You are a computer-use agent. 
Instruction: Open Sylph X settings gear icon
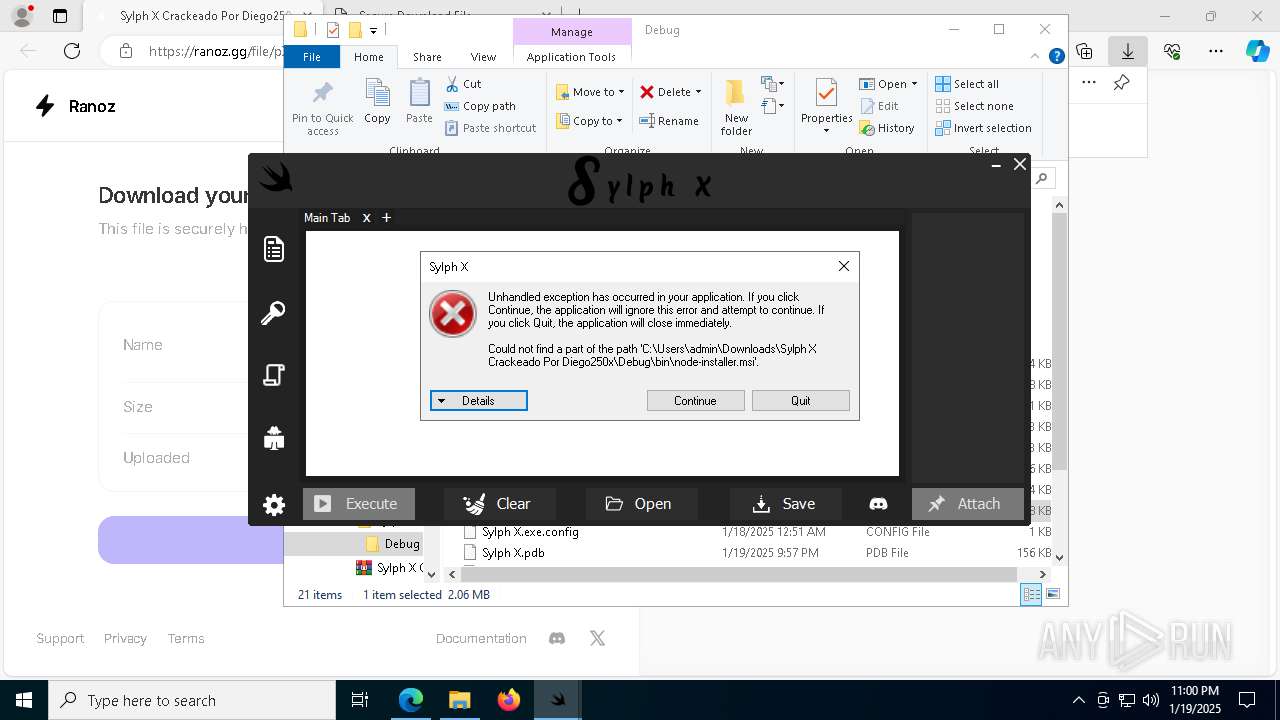(x=274, y=505)
